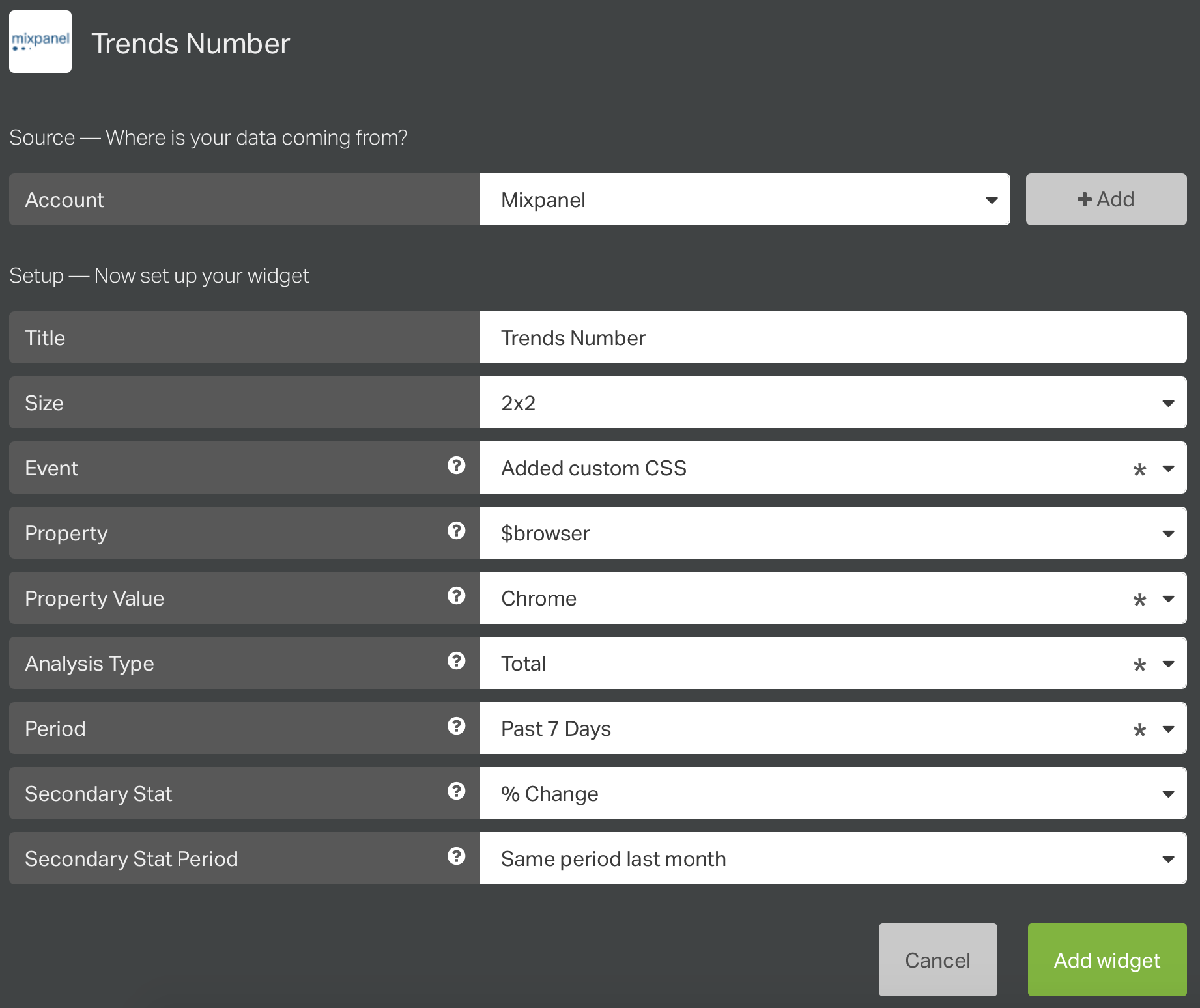
Task: Click the asterisk in the Period field
Action: pyautogui.click(x=1139, y=730)
